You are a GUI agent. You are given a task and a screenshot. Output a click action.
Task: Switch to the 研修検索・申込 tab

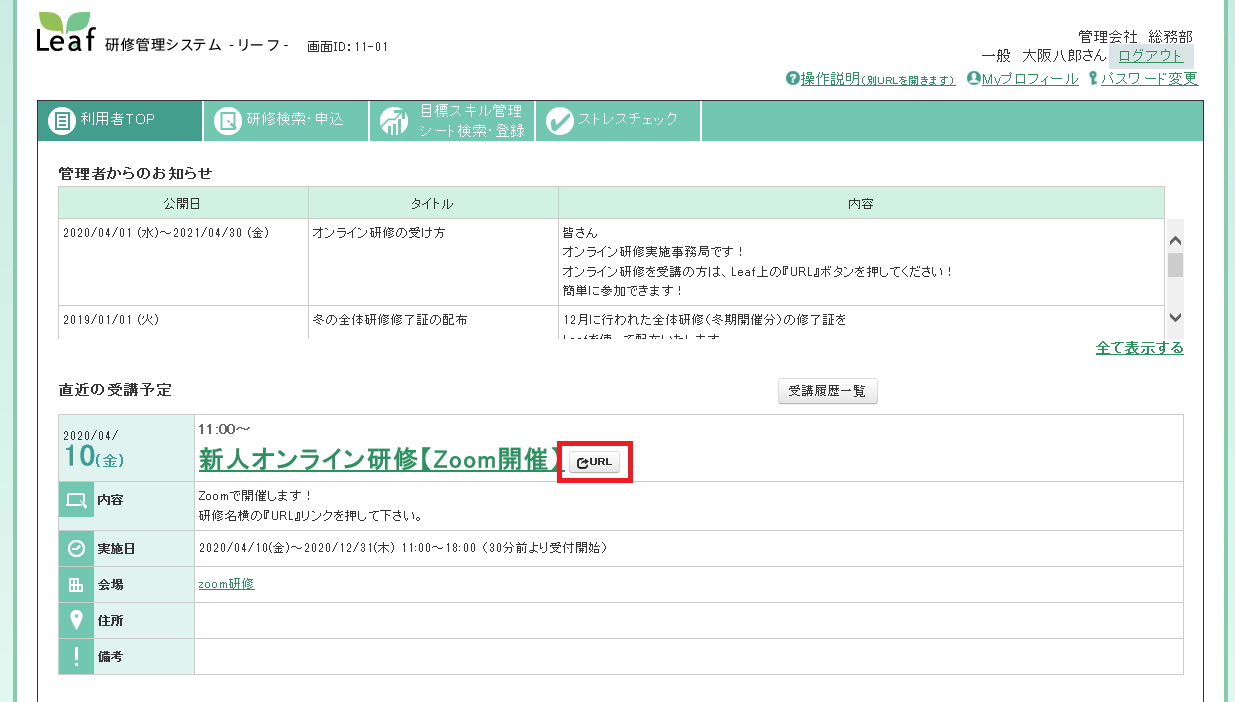coord(286,120)
